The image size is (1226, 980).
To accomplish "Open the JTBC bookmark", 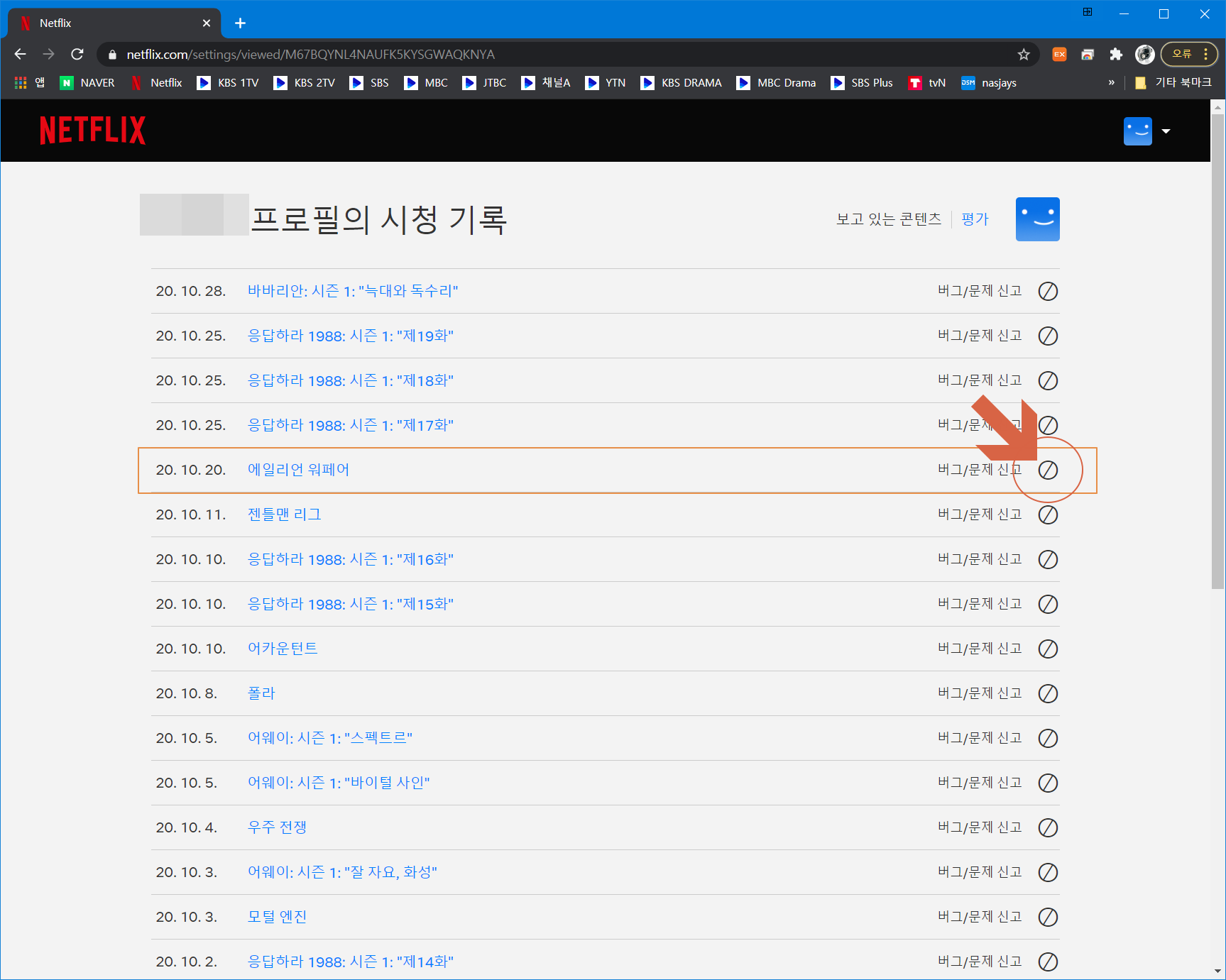I will (484, 83).
